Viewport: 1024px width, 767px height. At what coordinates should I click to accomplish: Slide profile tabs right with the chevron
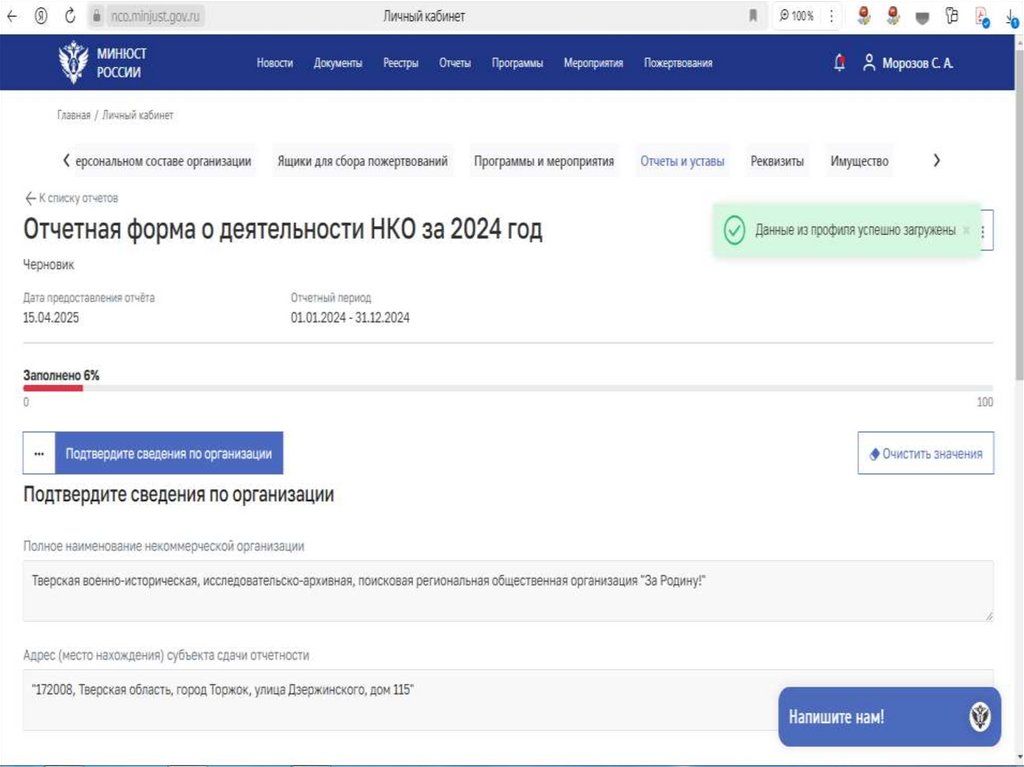[936, 160]
